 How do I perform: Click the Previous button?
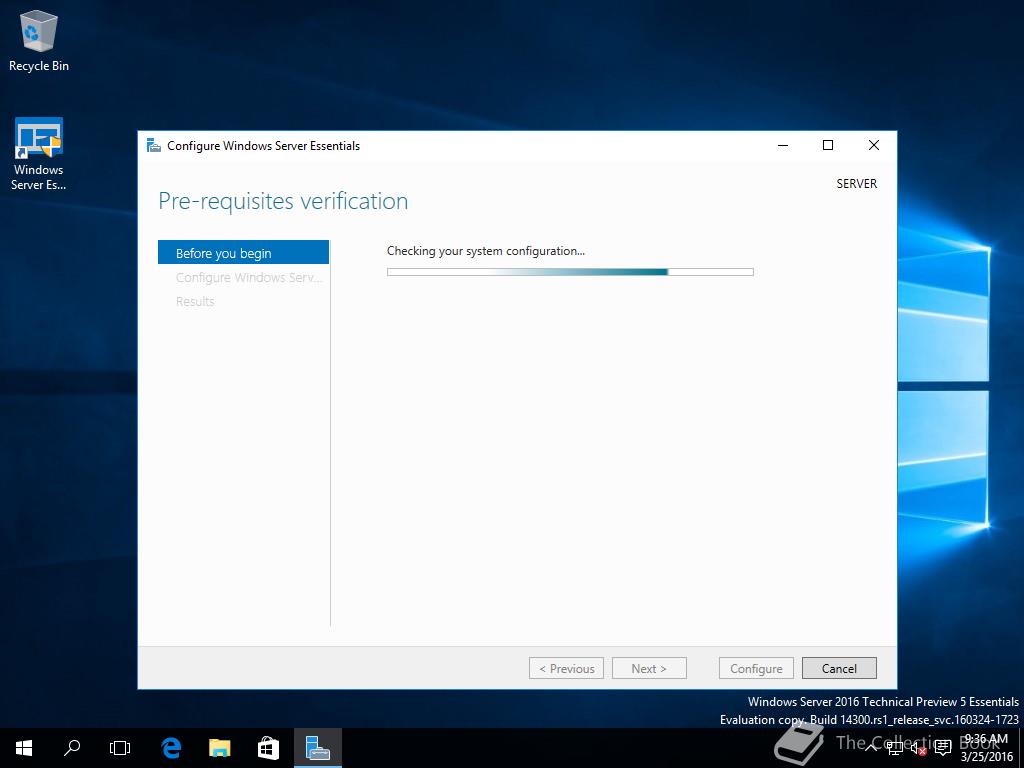point(566,668)
